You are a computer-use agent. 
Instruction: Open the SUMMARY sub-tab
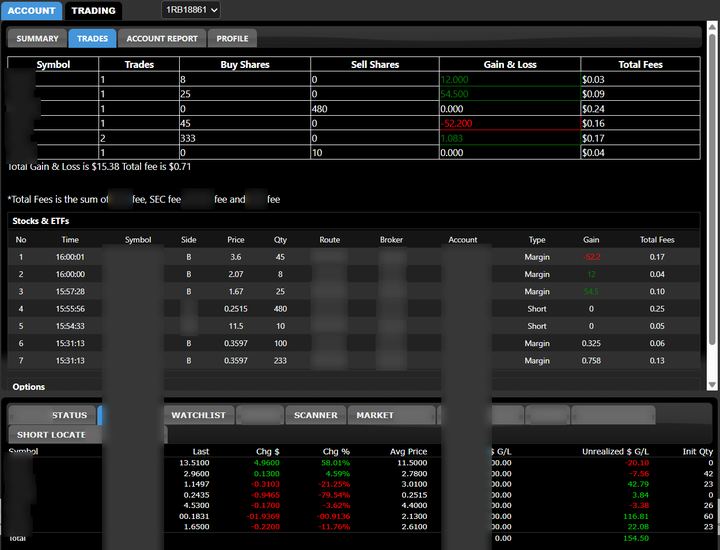[37, 39]
